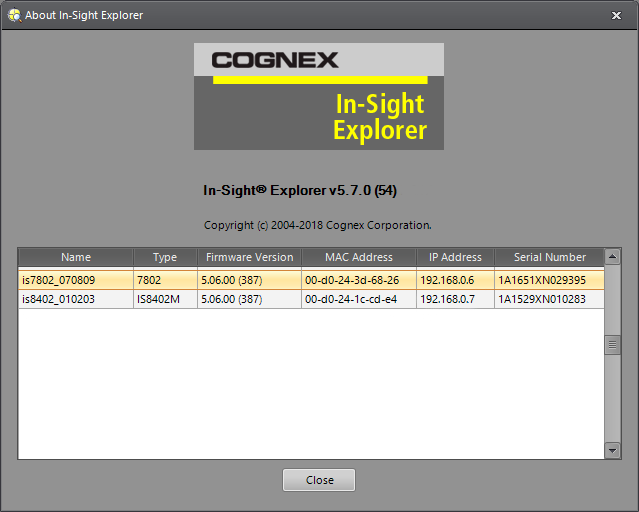639x512 pixels.
Task: Sort by Serial Number column header
Action: tap(549, 257)
